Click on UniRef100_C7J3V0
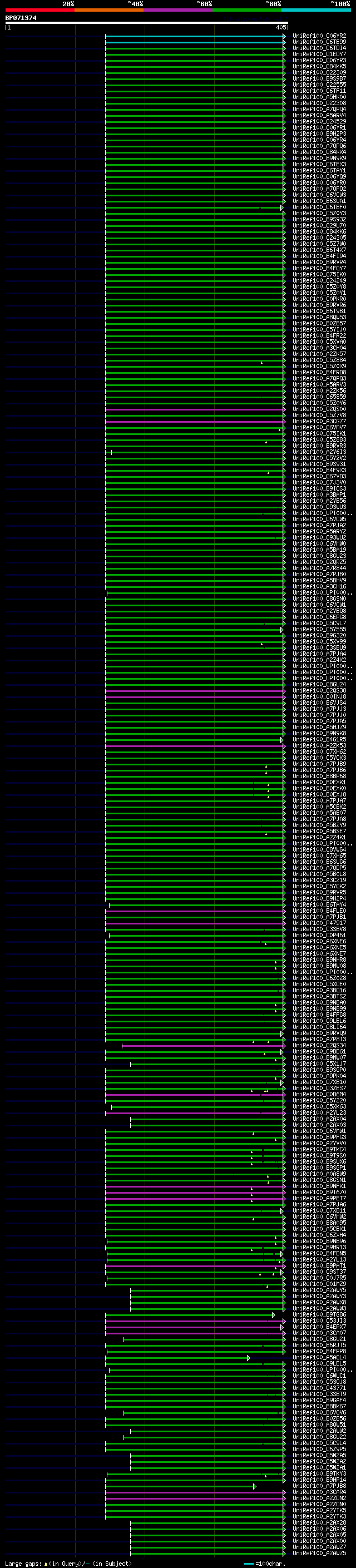The image size is (356, 1568). [x=319, y=483]
